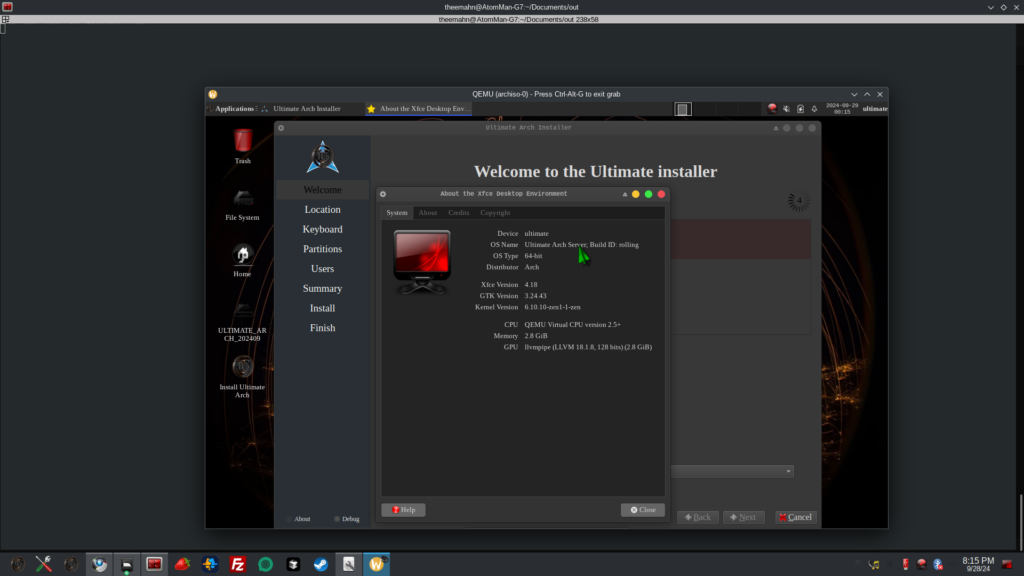Click the power manager battery icon in Xfce panel

(x=800, y=109)
